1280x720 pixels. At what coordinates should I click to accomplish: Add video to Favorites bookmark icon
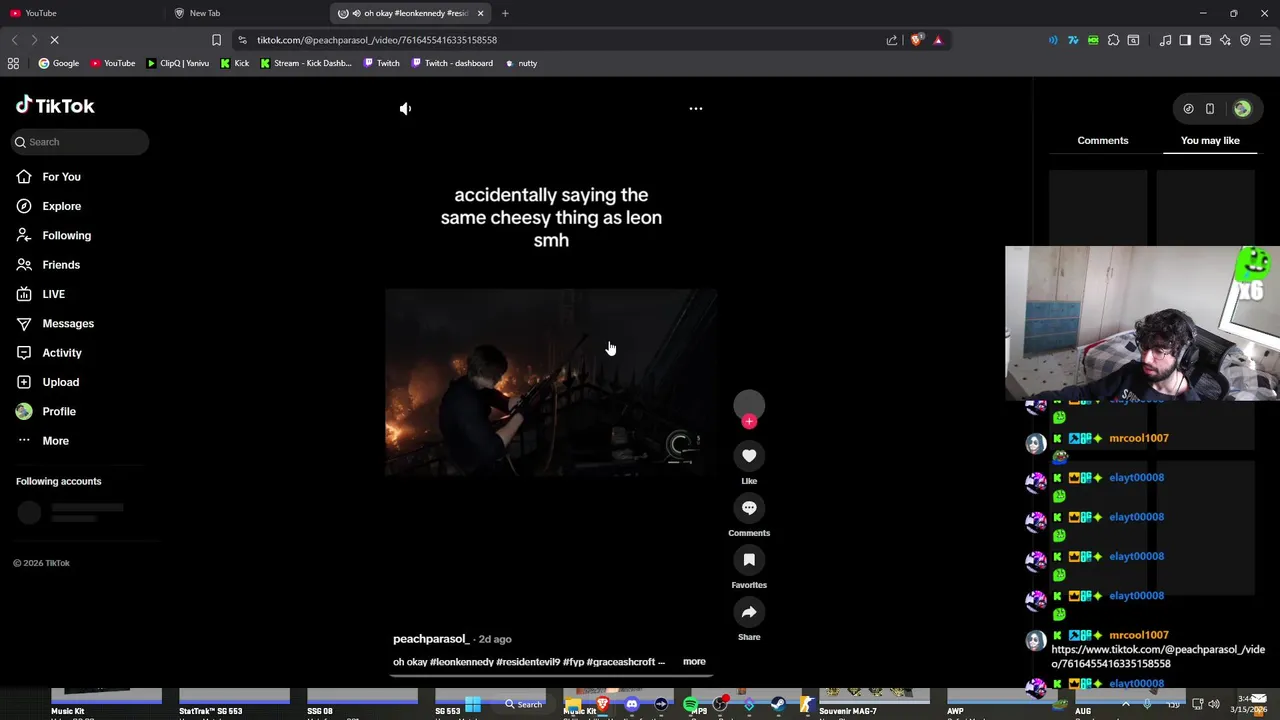(749, 560)
